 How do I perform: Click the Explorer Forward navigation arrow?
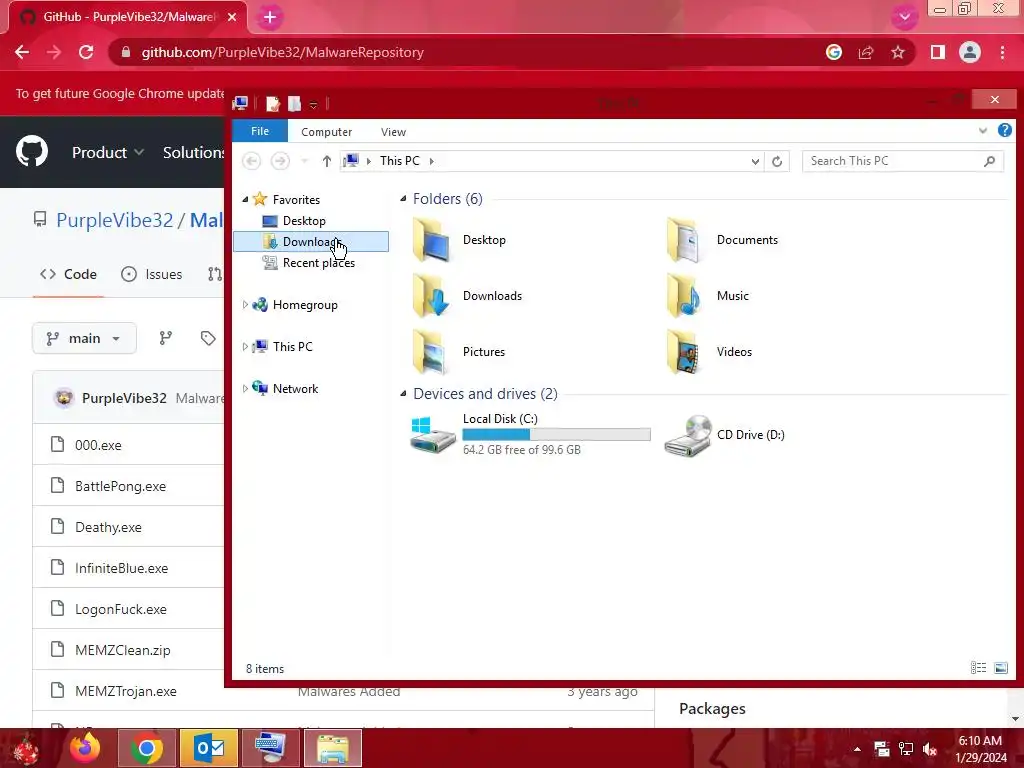pyautogui.click(x=280, y=161)
